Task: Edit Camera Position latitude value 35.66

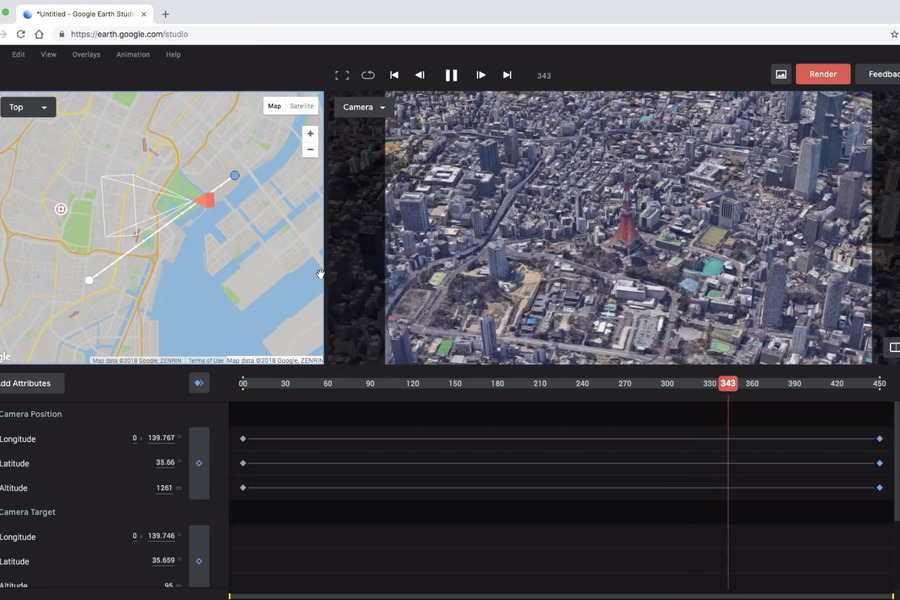Action: 165,463
